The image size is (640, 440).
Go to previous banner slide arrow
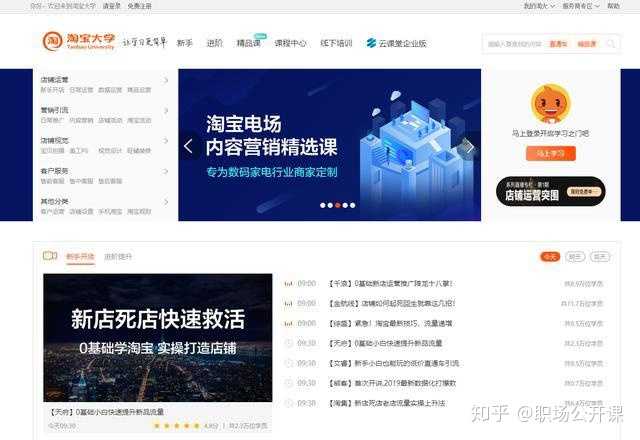coord(188,146)
